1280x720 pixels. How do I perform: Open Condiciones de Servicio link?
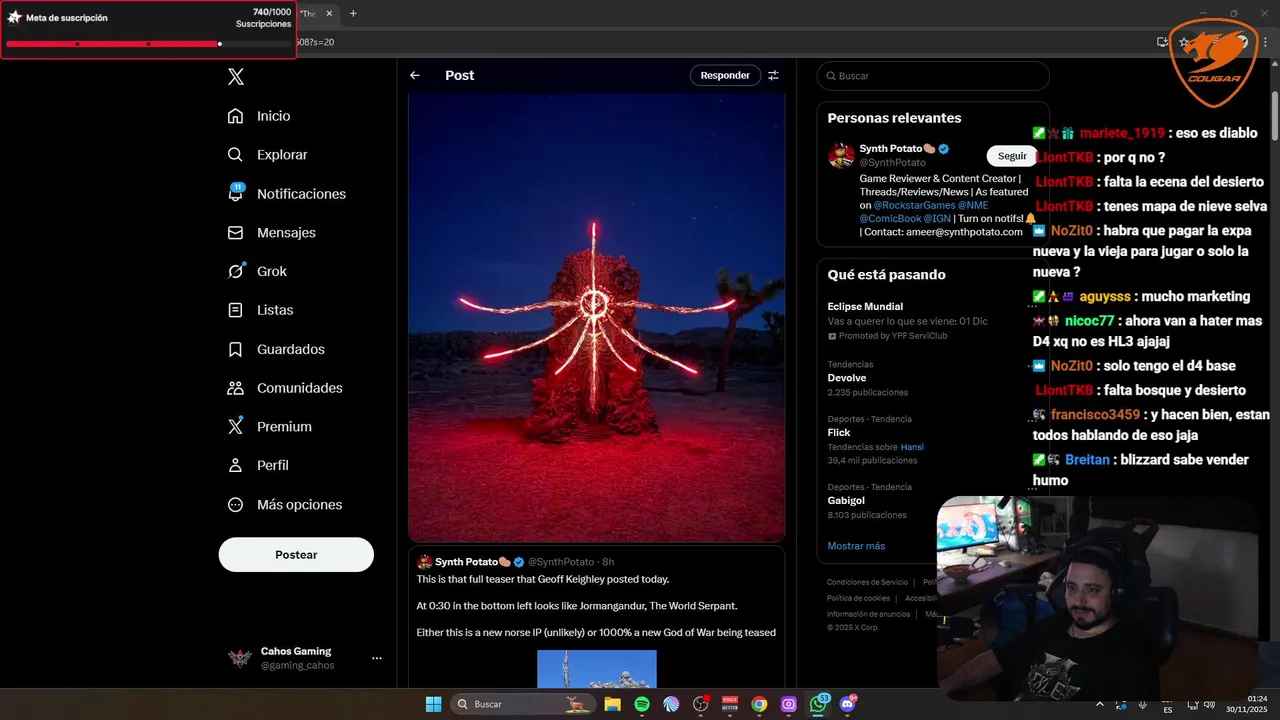(867, 582)
